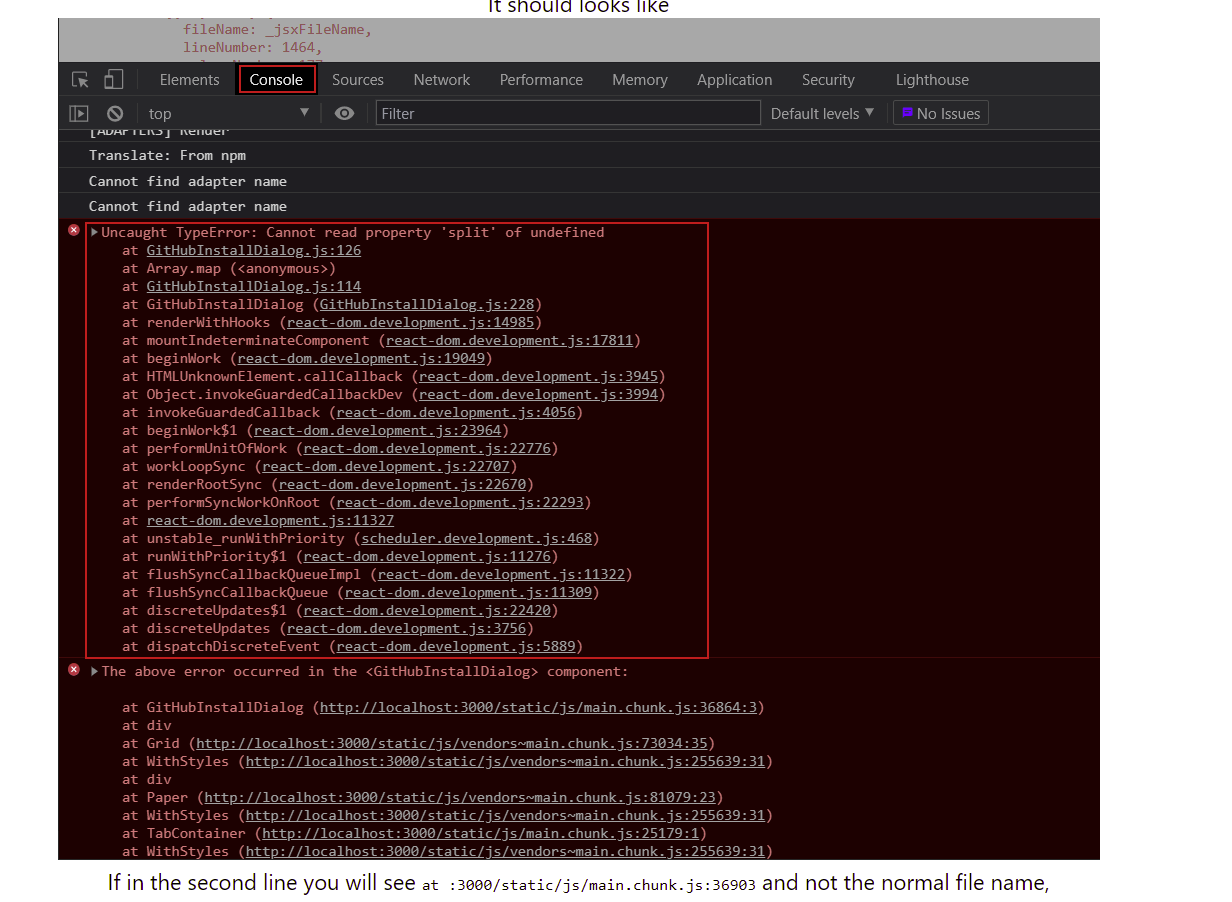This screenshot has width=1232, height=902.
Task: Open the top frame context dropdown
Action: 229,113
